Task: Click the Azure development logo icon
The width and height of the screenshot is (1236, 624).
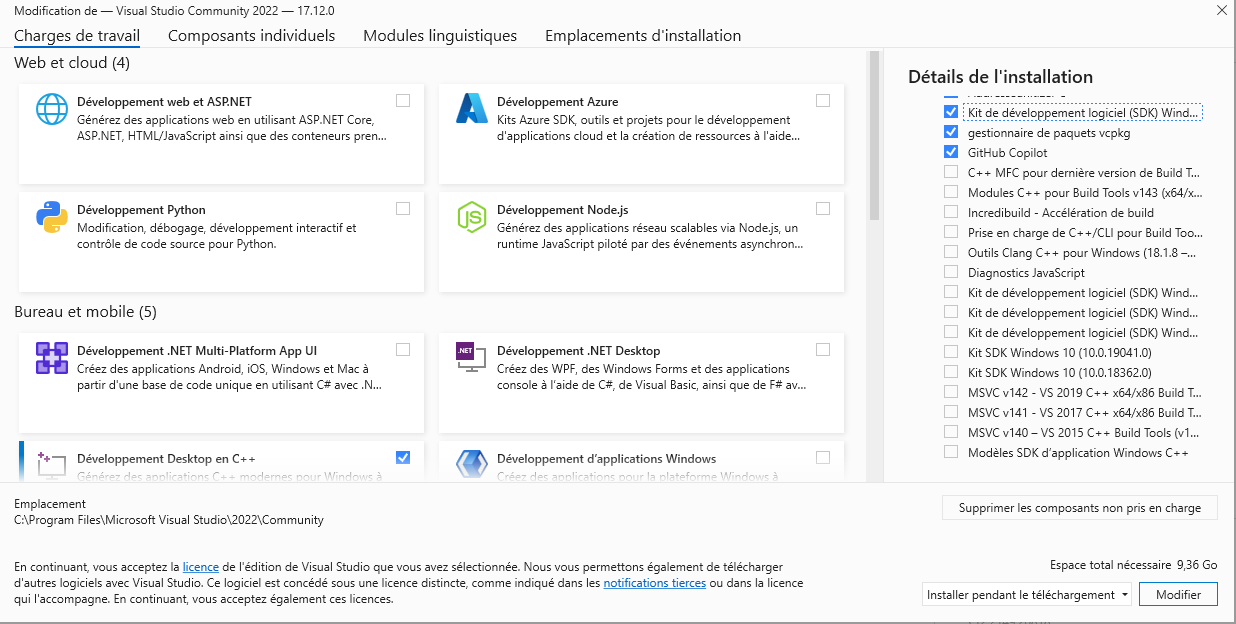Action: click(x=471, y=108)
